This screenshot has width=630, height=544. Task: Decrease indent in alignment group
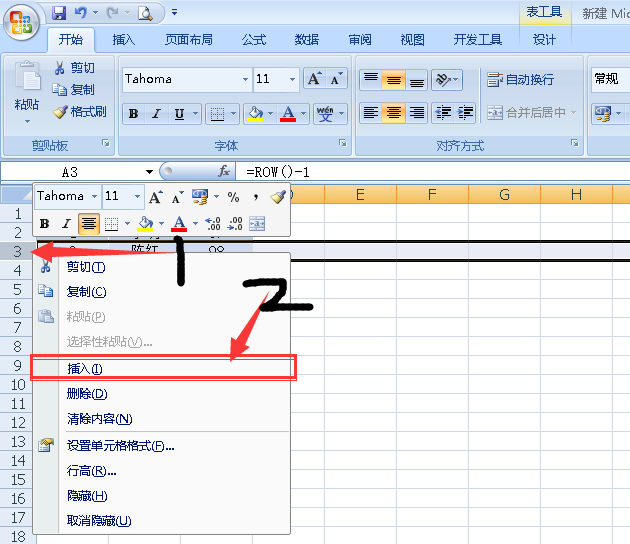coord(443,113)
